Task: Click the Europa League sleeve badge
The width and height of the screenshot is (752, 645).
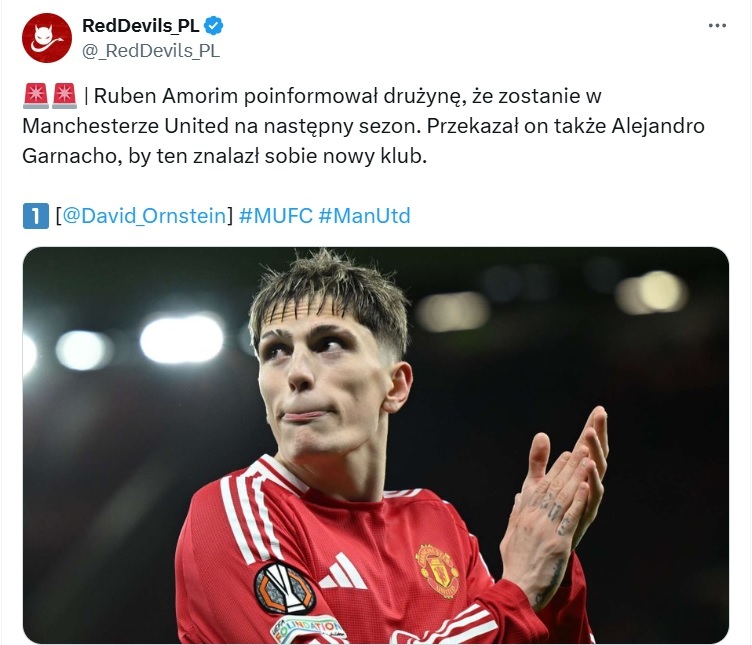Action: point(284,588)
